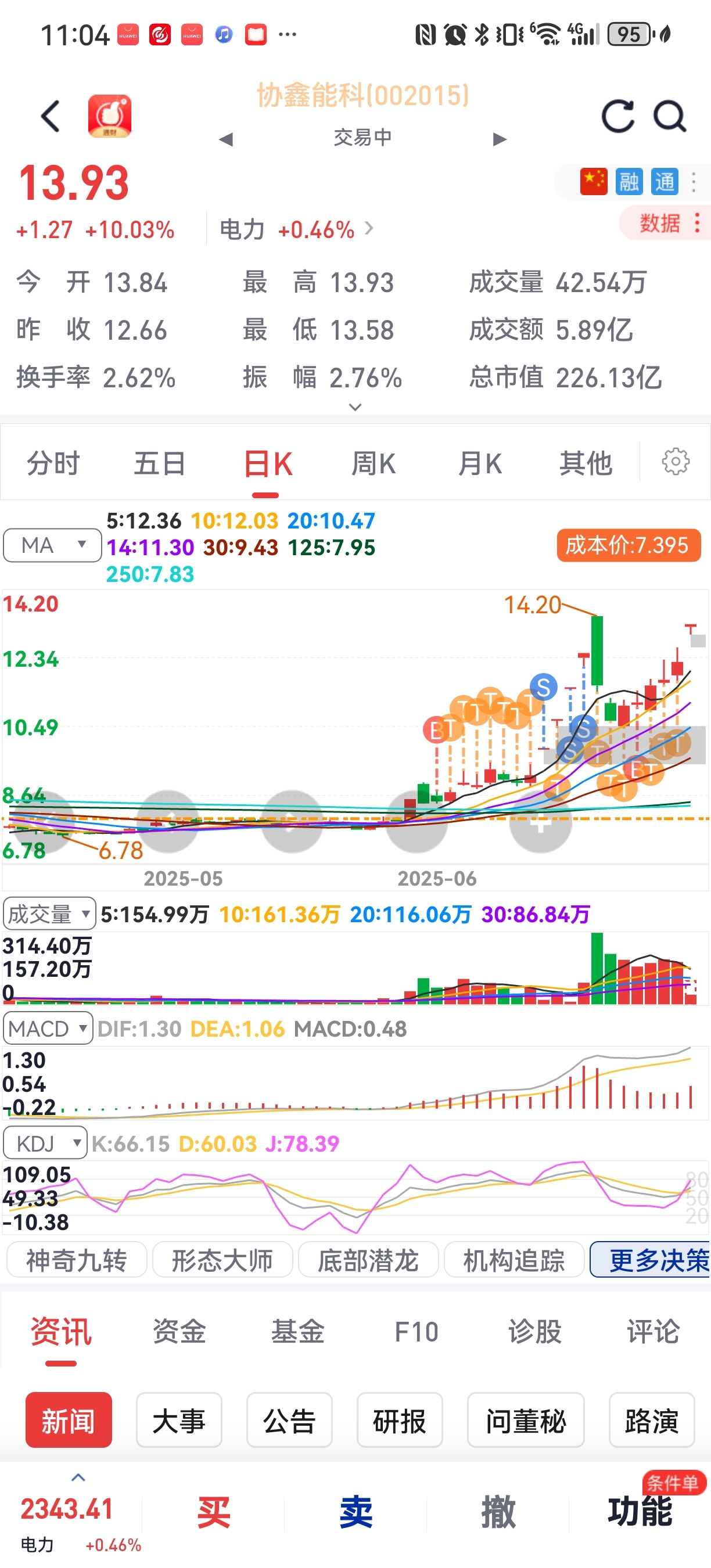Switch to F10 tab
711x1568 pixels.
tap(416, 1331)
